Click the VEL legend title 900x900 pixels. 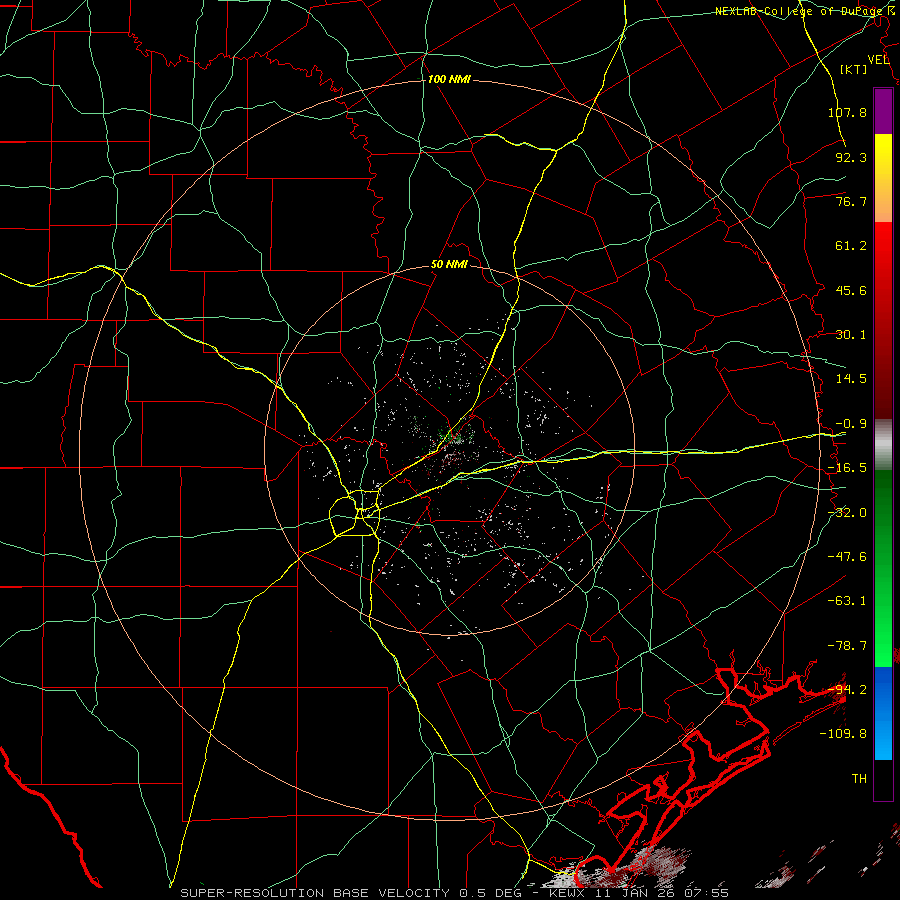tap(878, 60)
